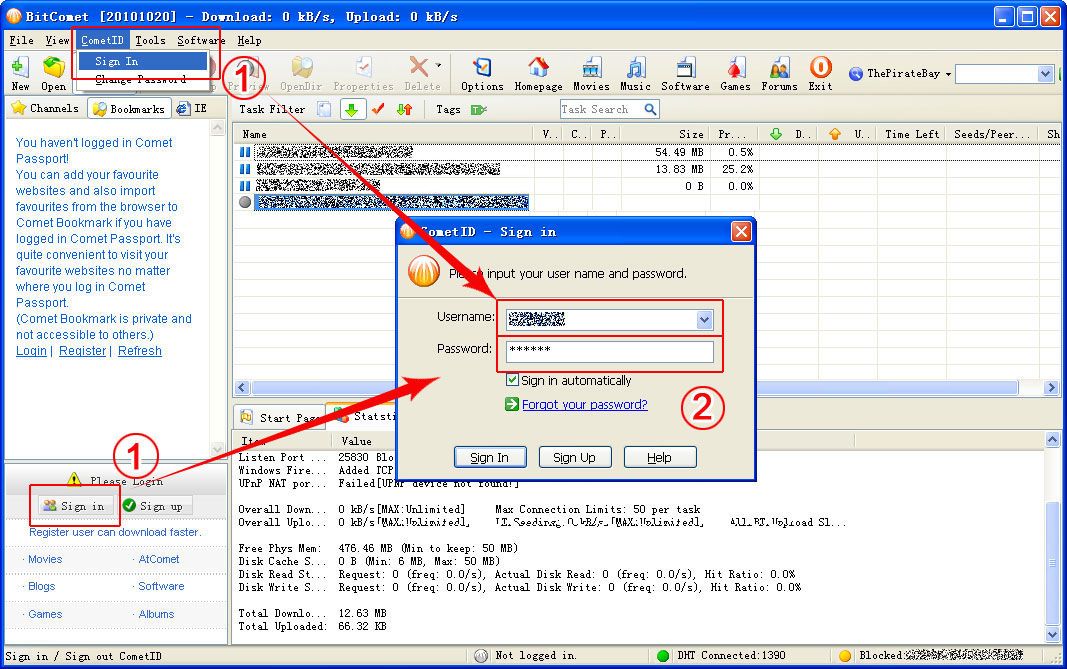This screenshot has width=1067, height=669.
Task: Click the Tags label icon
Action: pos(479,110)
